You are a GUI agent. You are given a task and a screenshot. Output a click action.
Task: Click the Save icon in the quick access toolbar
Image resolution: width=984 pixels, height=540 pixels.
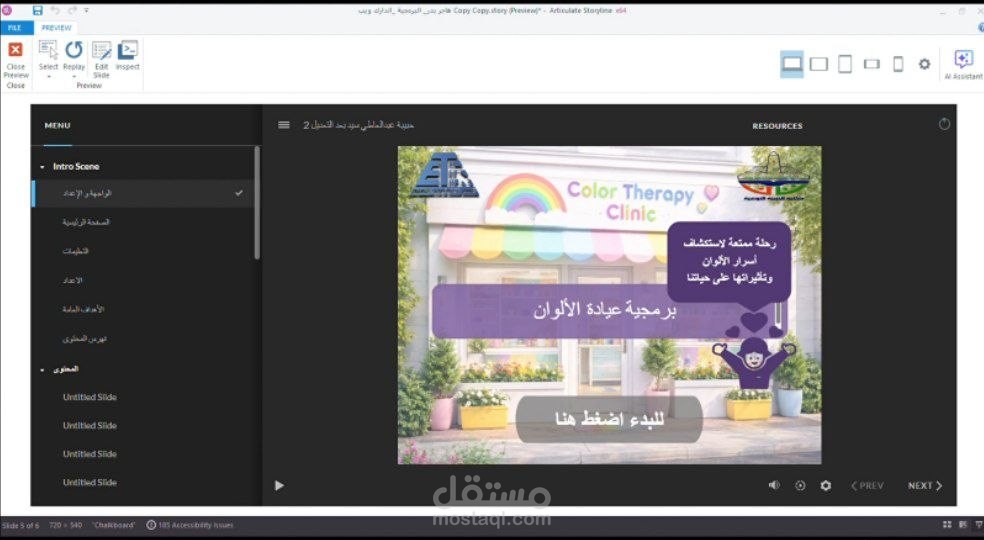coord(38,11)
